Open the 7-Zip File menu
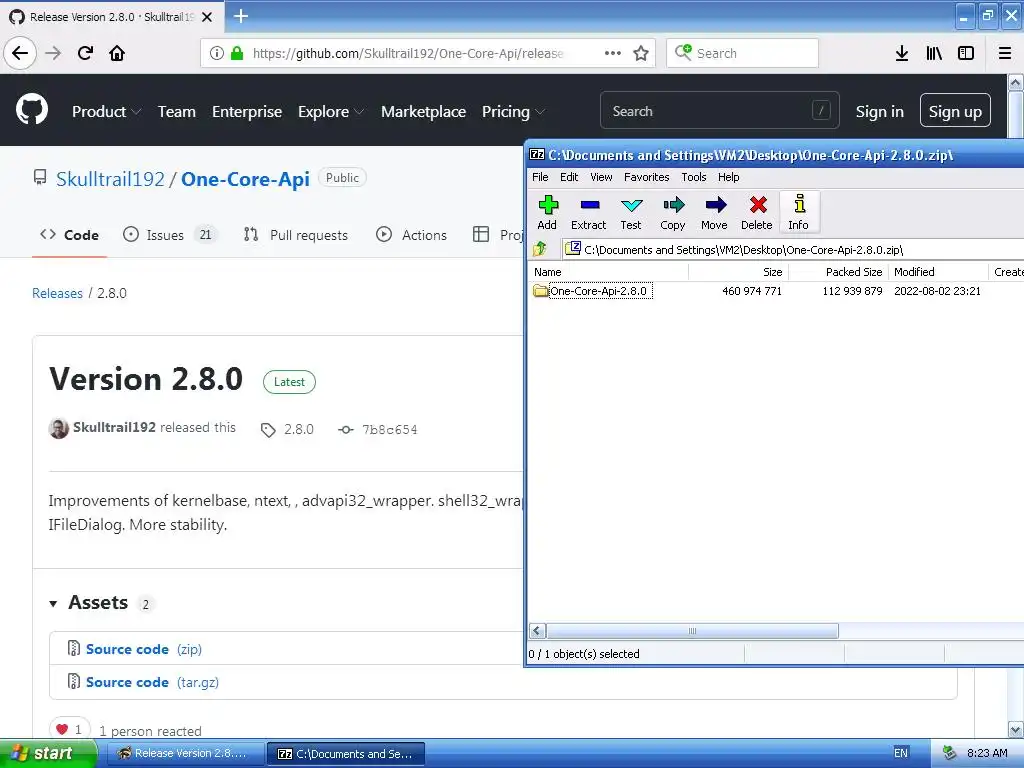Image resolution: width=1024 pixels, height=768 pixels. pyautogui.click(x=540, y=177)
